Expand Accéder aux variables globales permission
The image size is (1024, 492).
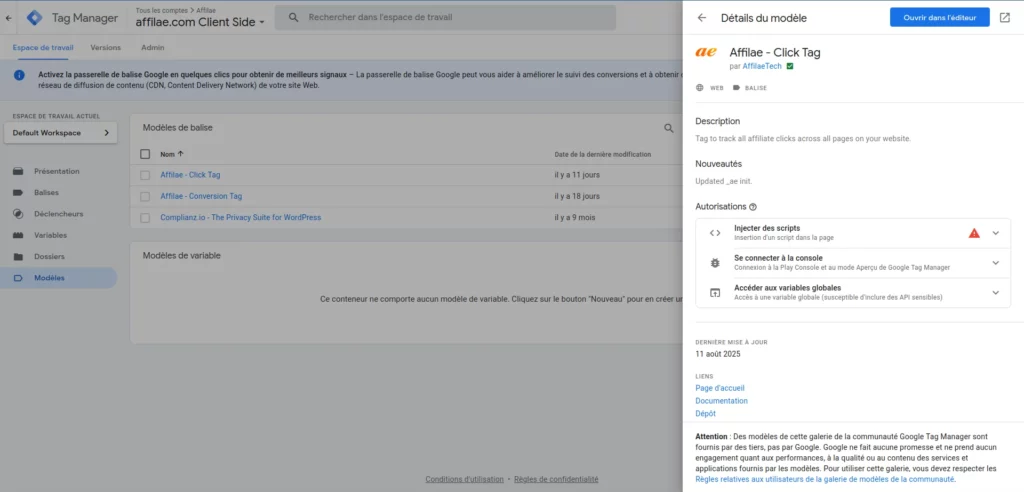click(995, 292)
